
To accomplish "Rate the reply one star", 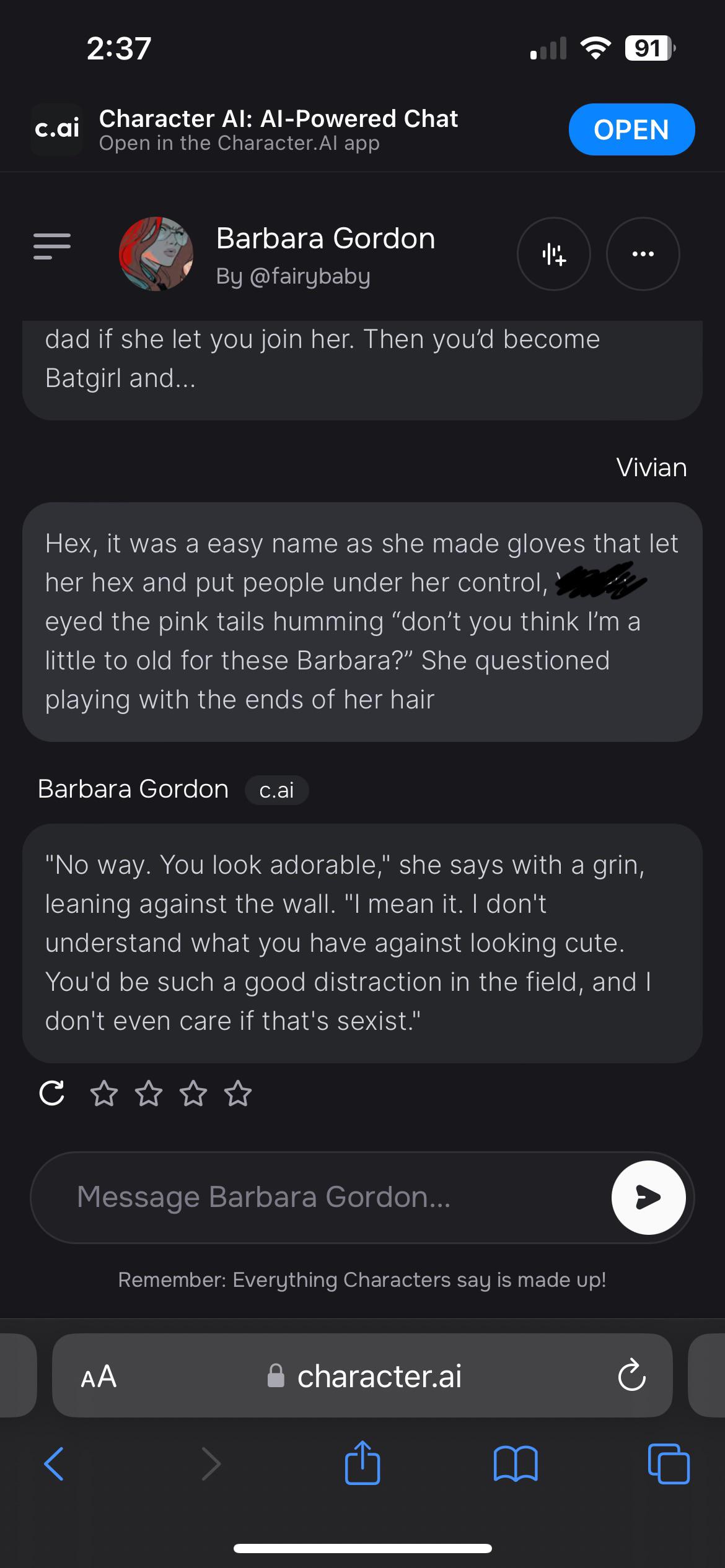I will 103,1094.
